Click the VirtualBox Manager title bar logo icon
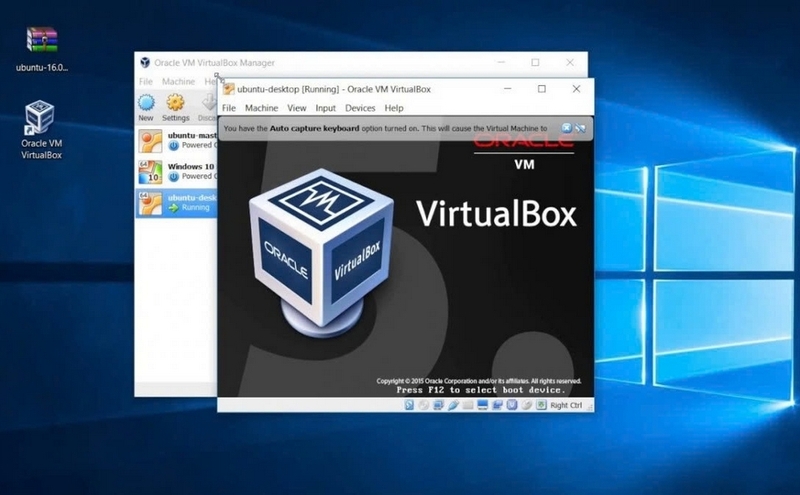The height and width of the screenshot is (495, 800). 145,63
